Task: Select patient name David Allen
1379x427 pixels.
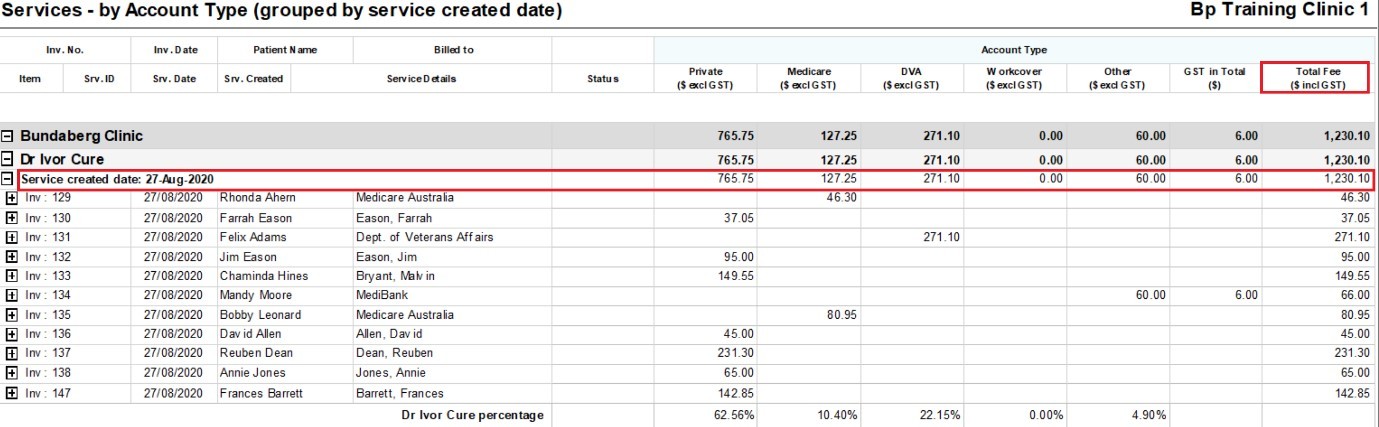Action: tap(250, 334)
